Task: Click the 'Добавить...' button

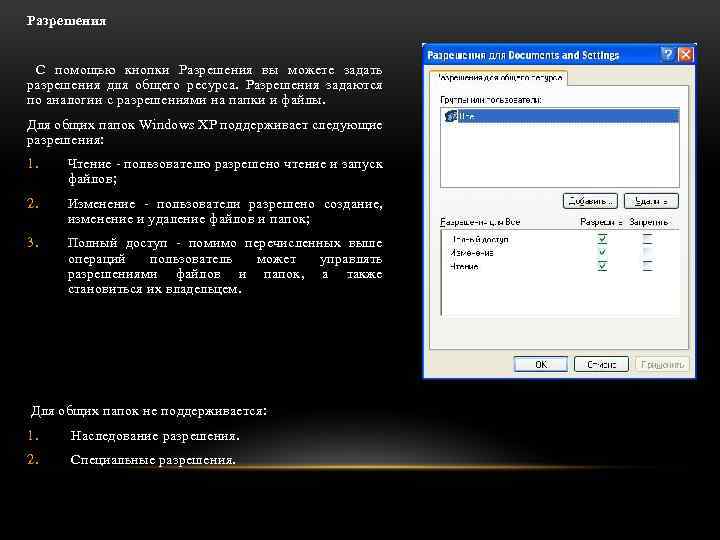Action: click(590, 201)
